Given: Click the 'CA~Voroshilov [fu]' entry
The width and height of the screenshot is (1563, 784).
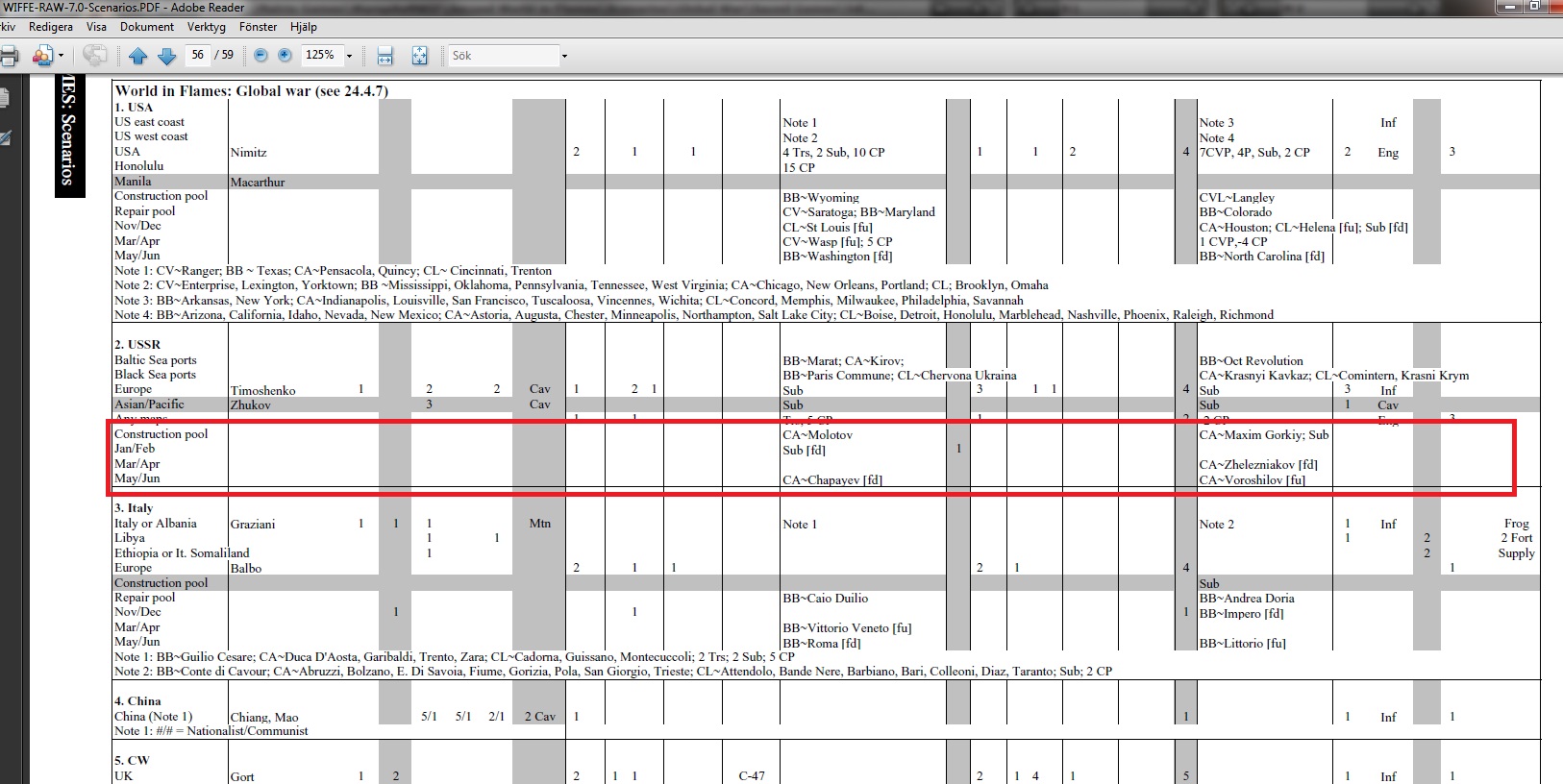Looking at the screenshot, I should coord(1253,479).
